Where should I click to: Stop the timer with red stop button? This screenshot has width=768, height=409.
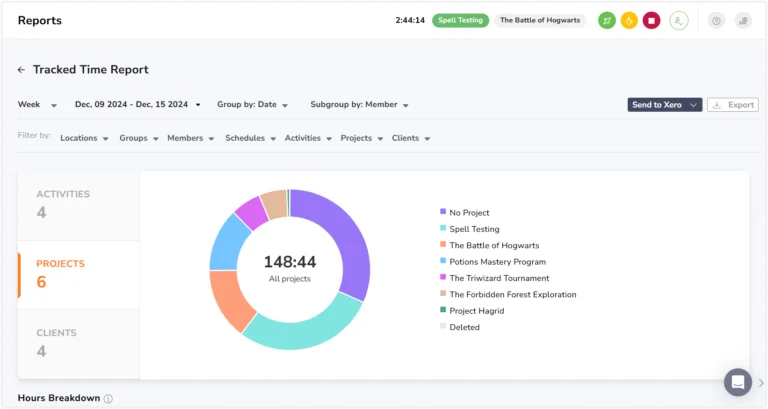coord(651,21)
